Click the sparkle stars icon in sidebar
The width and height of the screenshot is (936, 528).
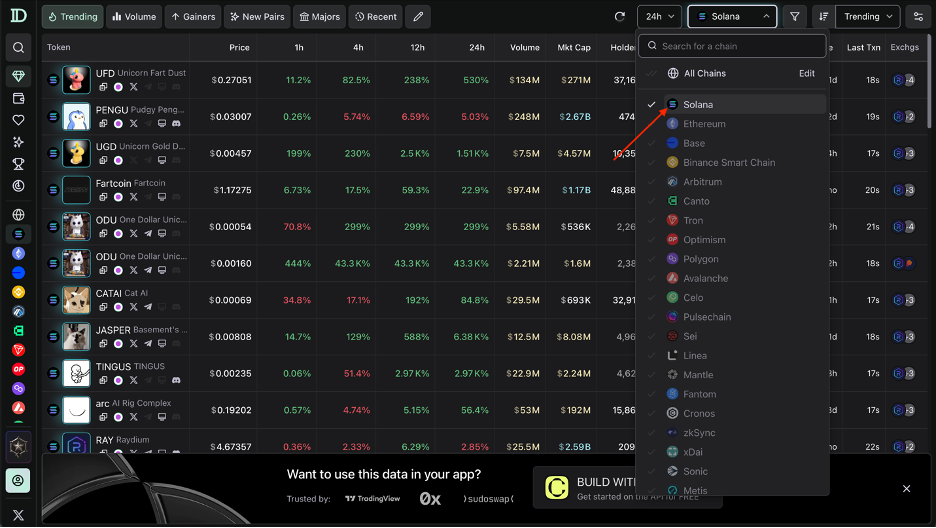click(19, 142)
